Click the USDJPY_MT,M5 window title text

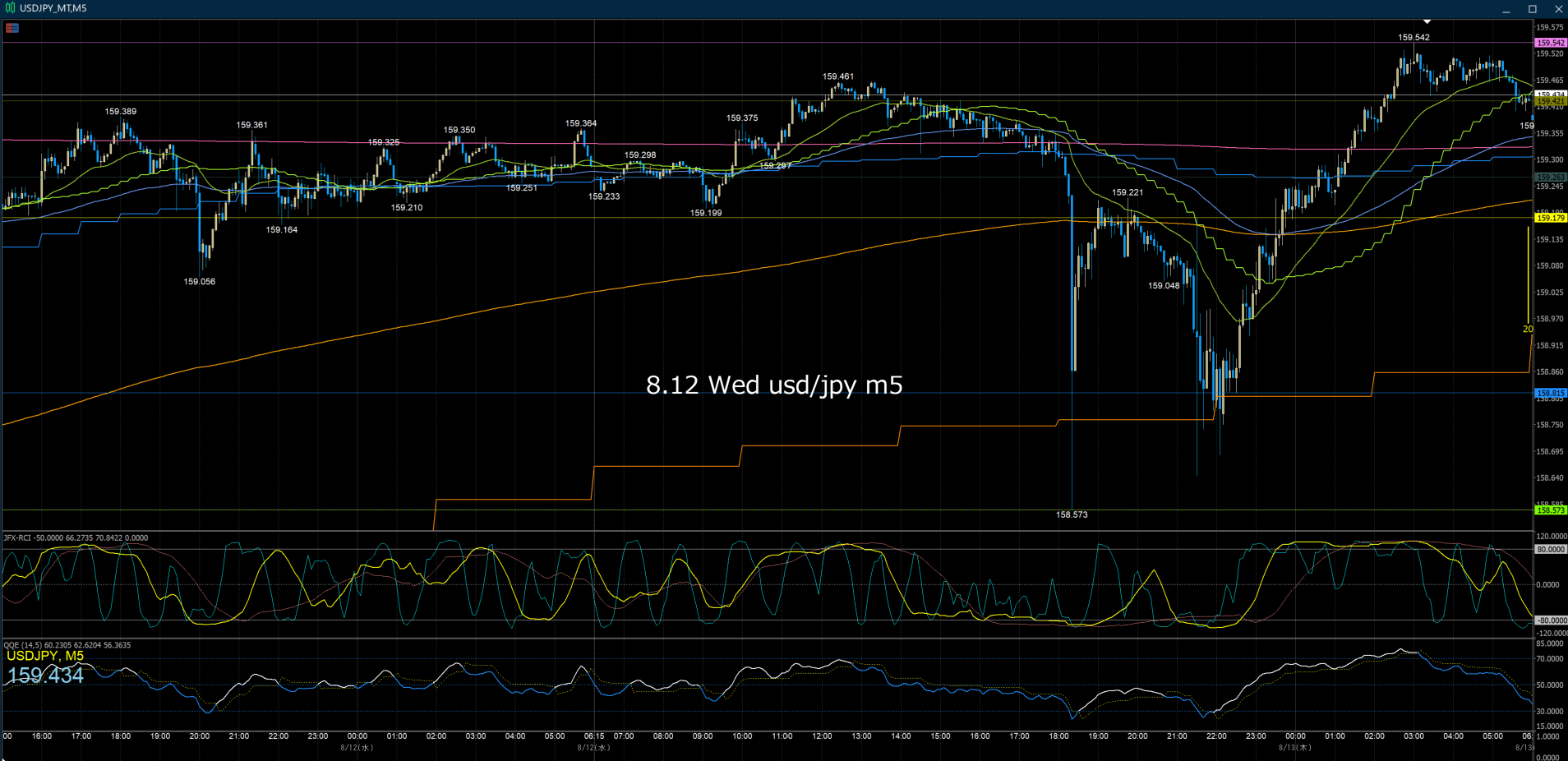53,8
